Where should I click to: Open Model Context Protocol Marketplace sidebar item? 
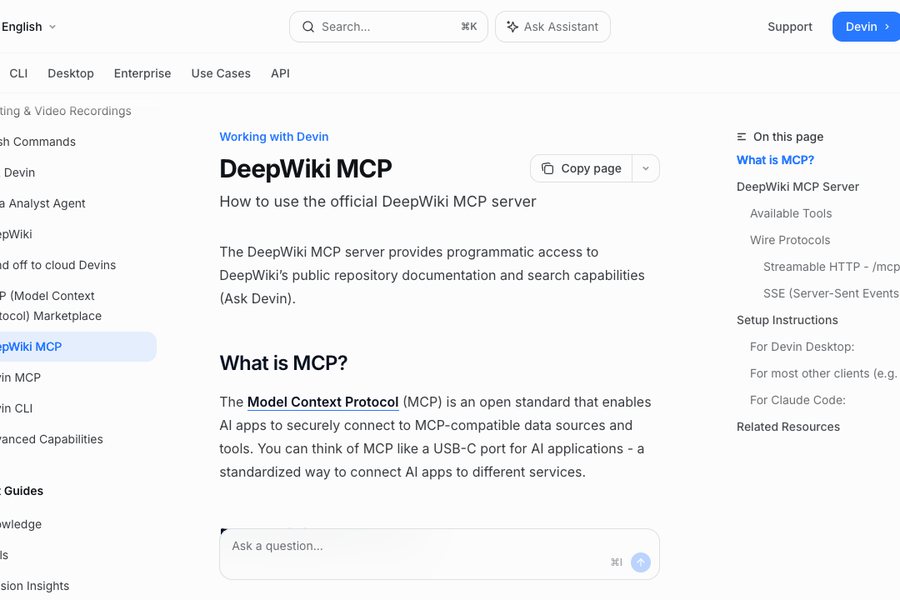pyautogui.click(x=51, y=306)
